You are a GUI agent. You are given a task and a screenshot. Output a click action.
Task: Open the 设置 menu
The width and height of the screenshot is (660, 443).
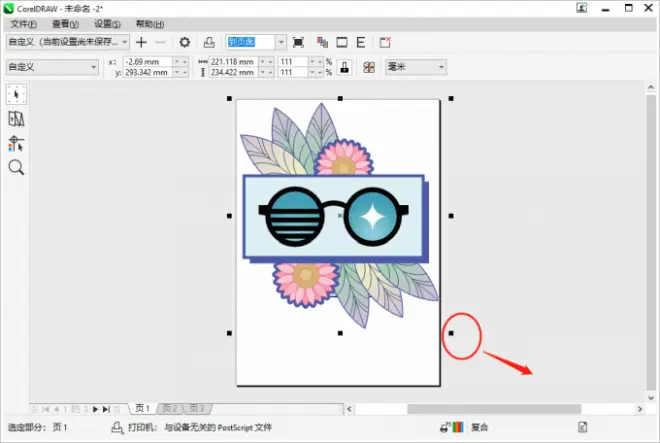(107, 24)
